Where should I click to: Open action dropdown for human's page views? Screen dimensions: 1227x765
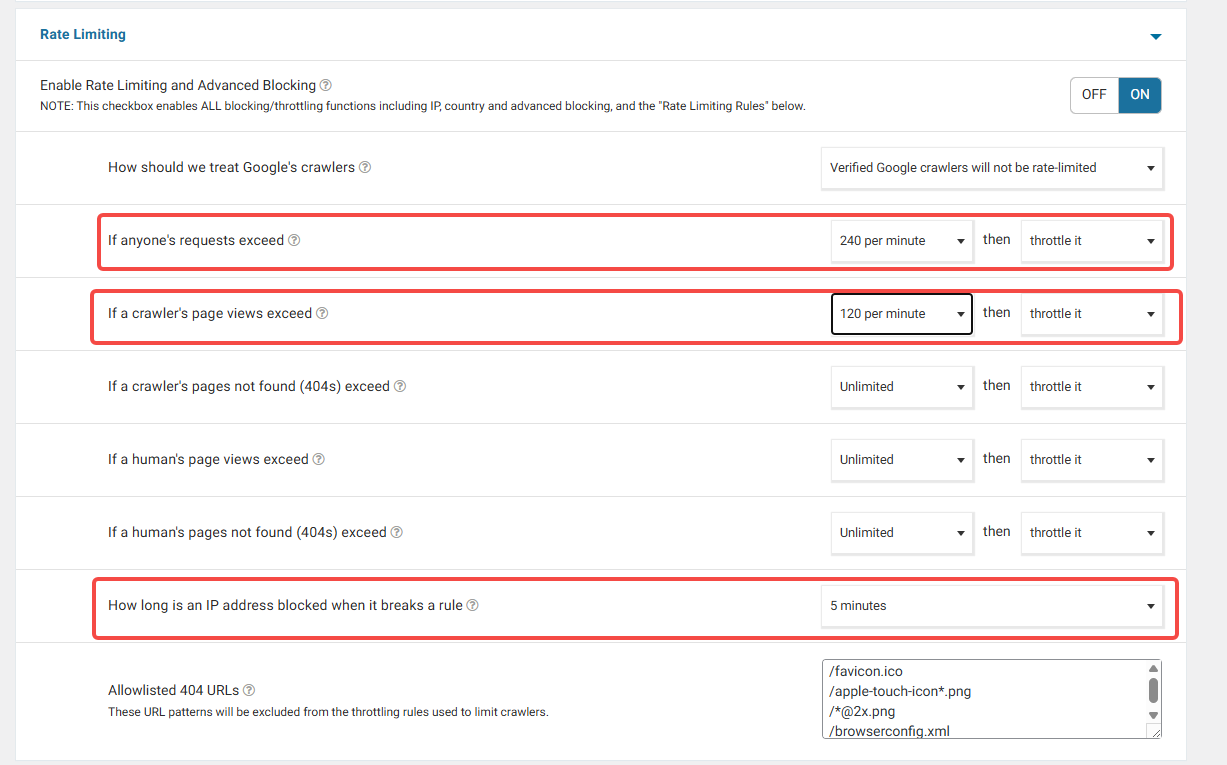tap(1091, 460)
